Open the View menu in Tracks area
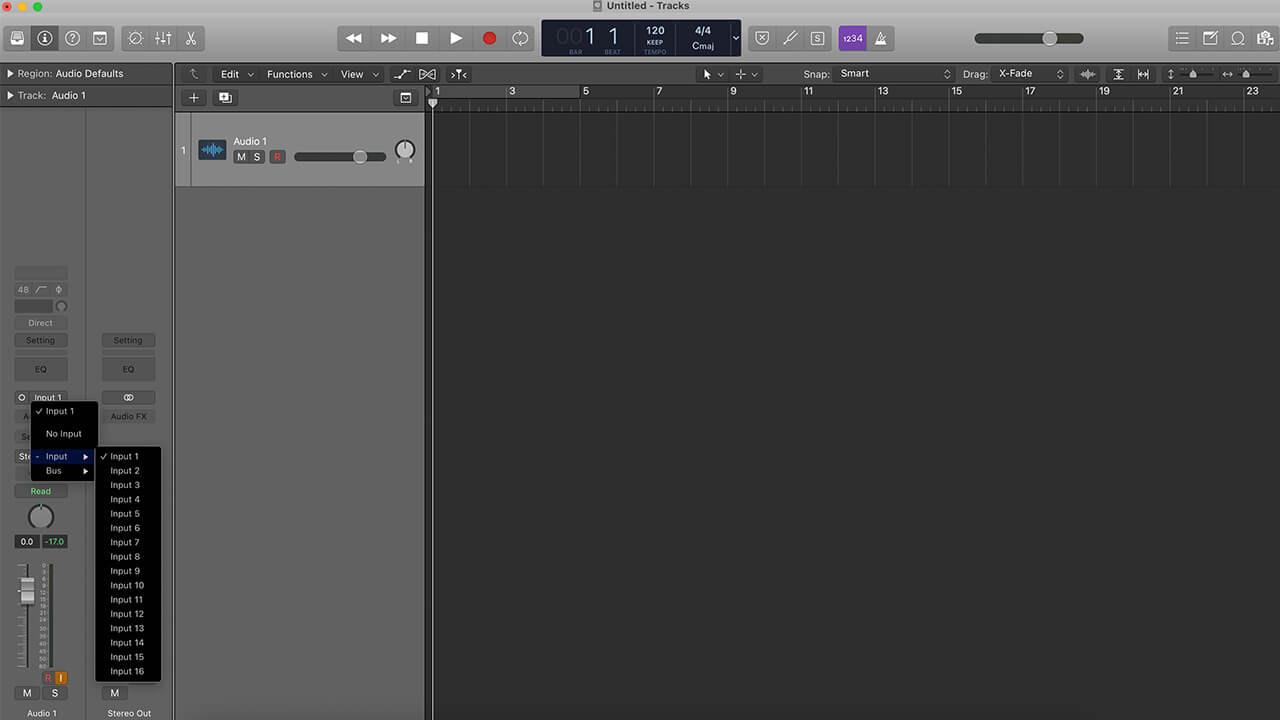Image resolution: width=1280 pixels, height=720 pixels. pyautogui.click(x=359, y=74)
